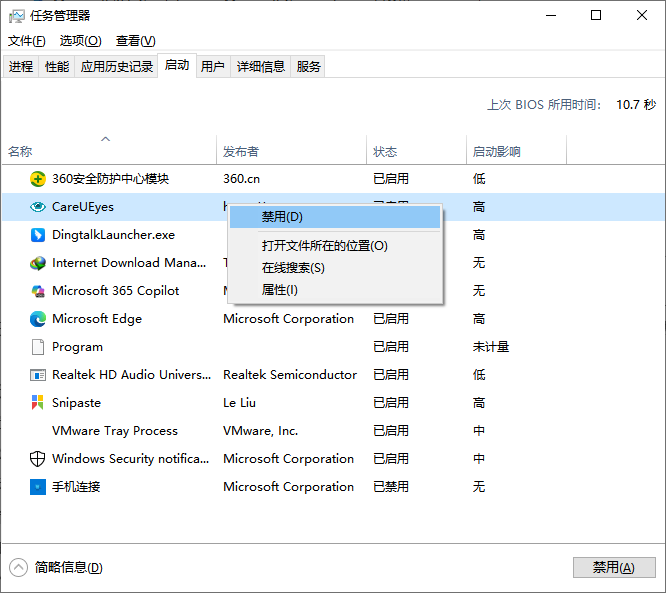This screenshot has height=593, width=666.
Task: Choose 禁用(D) in context menu
Action: [335, 217]
